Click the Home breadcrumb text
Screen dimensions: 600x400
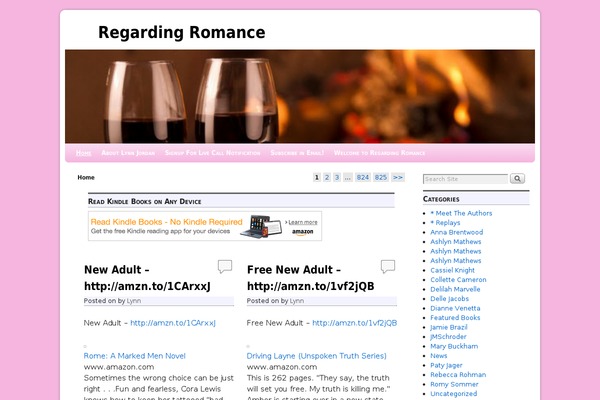point(86,177)
